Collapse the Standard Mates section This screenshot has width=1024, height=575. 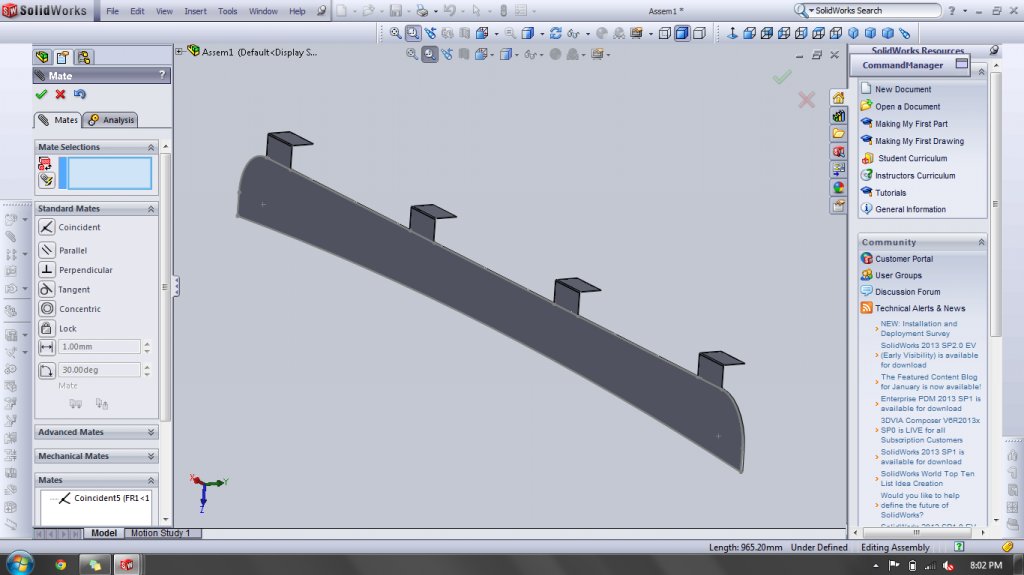(x=151, y=208)
